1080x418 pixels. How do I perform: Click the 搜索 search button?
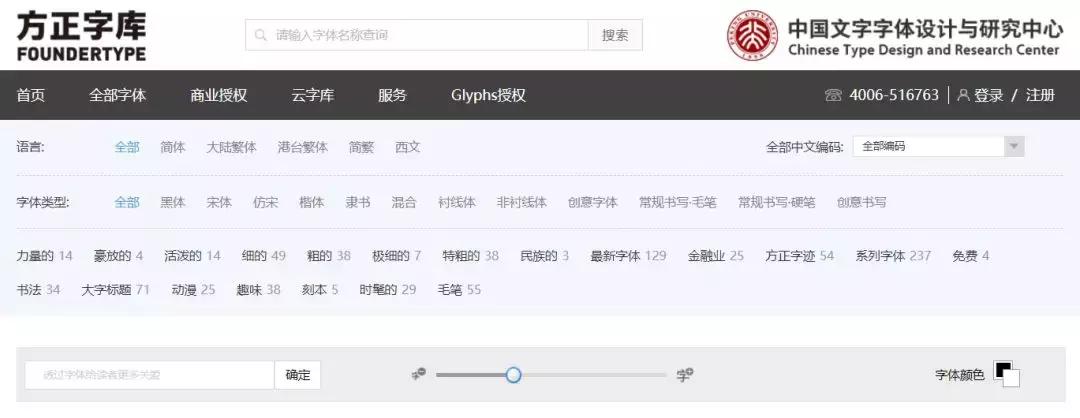pos(615,35)
